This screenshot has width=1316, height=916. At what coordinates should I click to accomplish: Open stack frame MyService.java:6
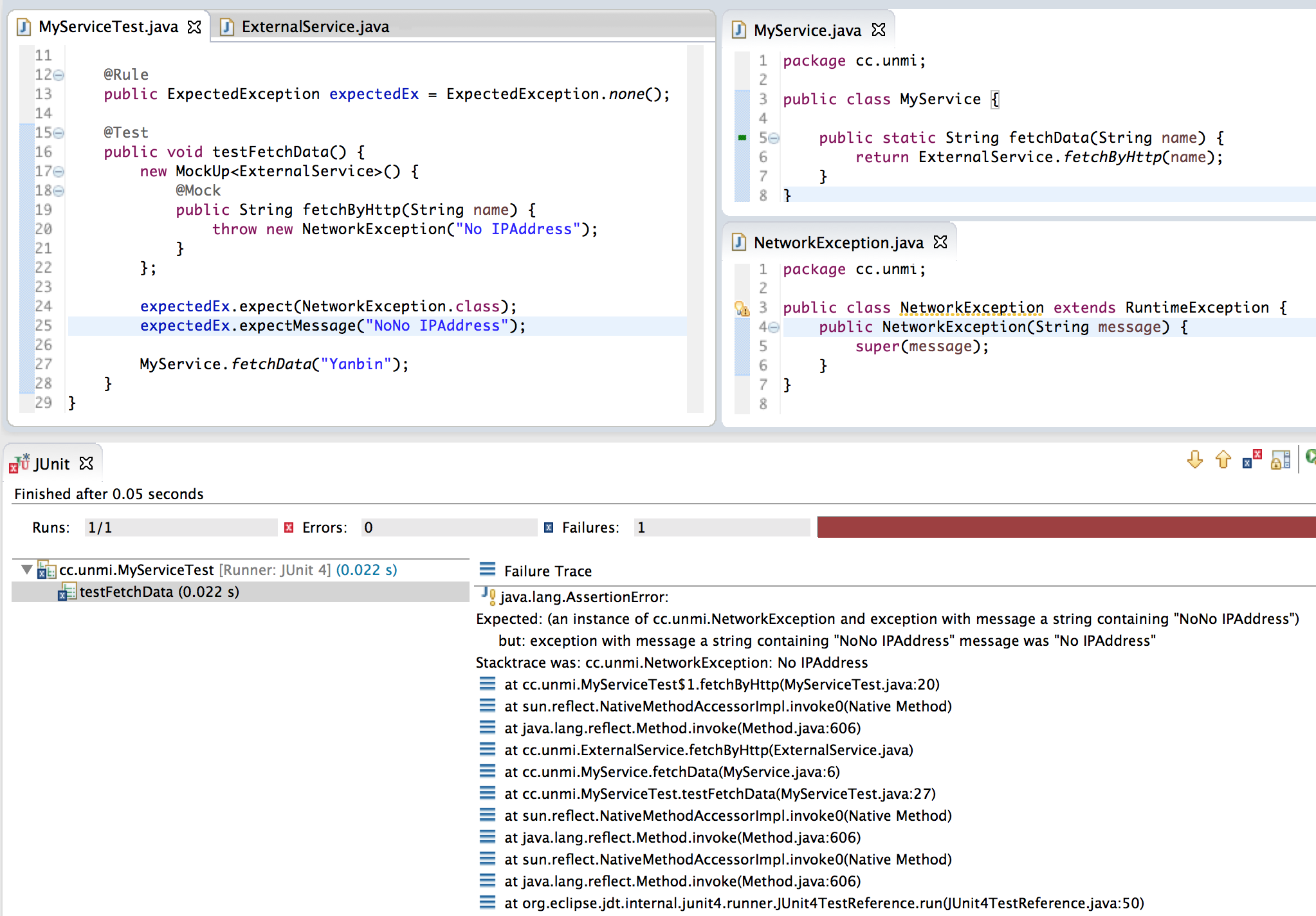(x=672, y=772)
